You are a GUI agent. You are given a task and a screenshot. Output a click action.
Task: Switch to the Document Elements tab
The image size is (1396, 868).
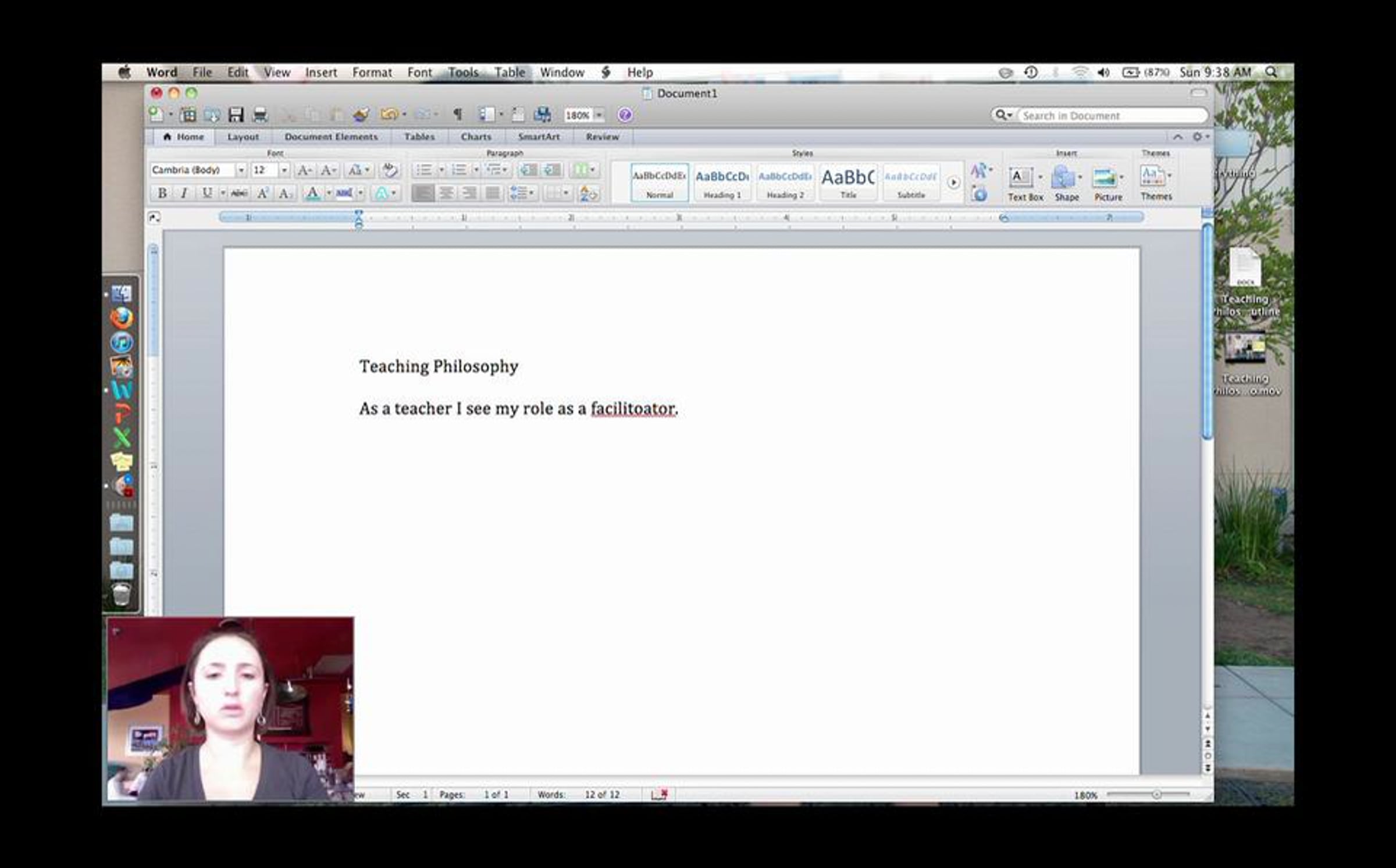pyautogui.click(x=331, y=137)
